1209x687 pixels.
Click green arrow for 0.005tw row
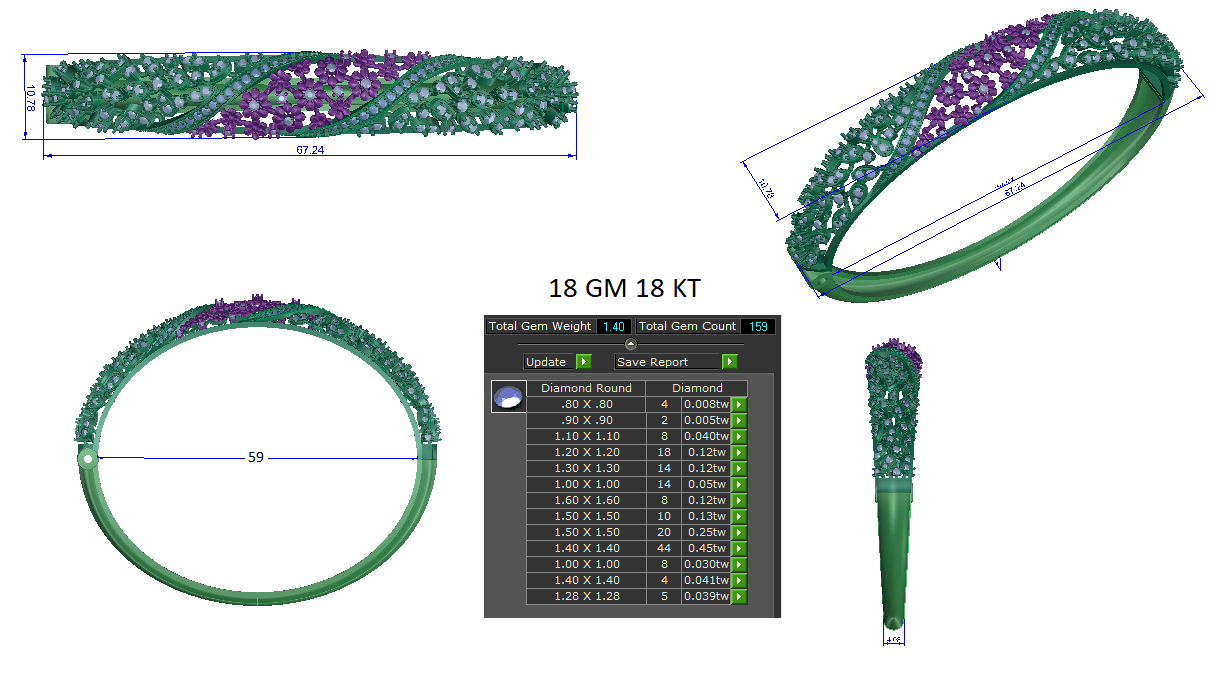click(739, 420)
